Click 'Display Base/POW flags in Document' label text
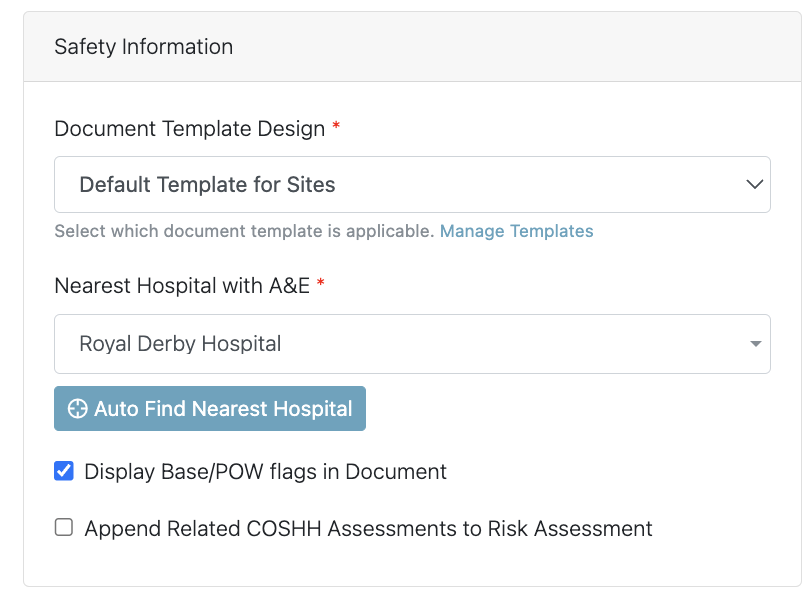Screen dimensions: 812x602 coord(265,472)
